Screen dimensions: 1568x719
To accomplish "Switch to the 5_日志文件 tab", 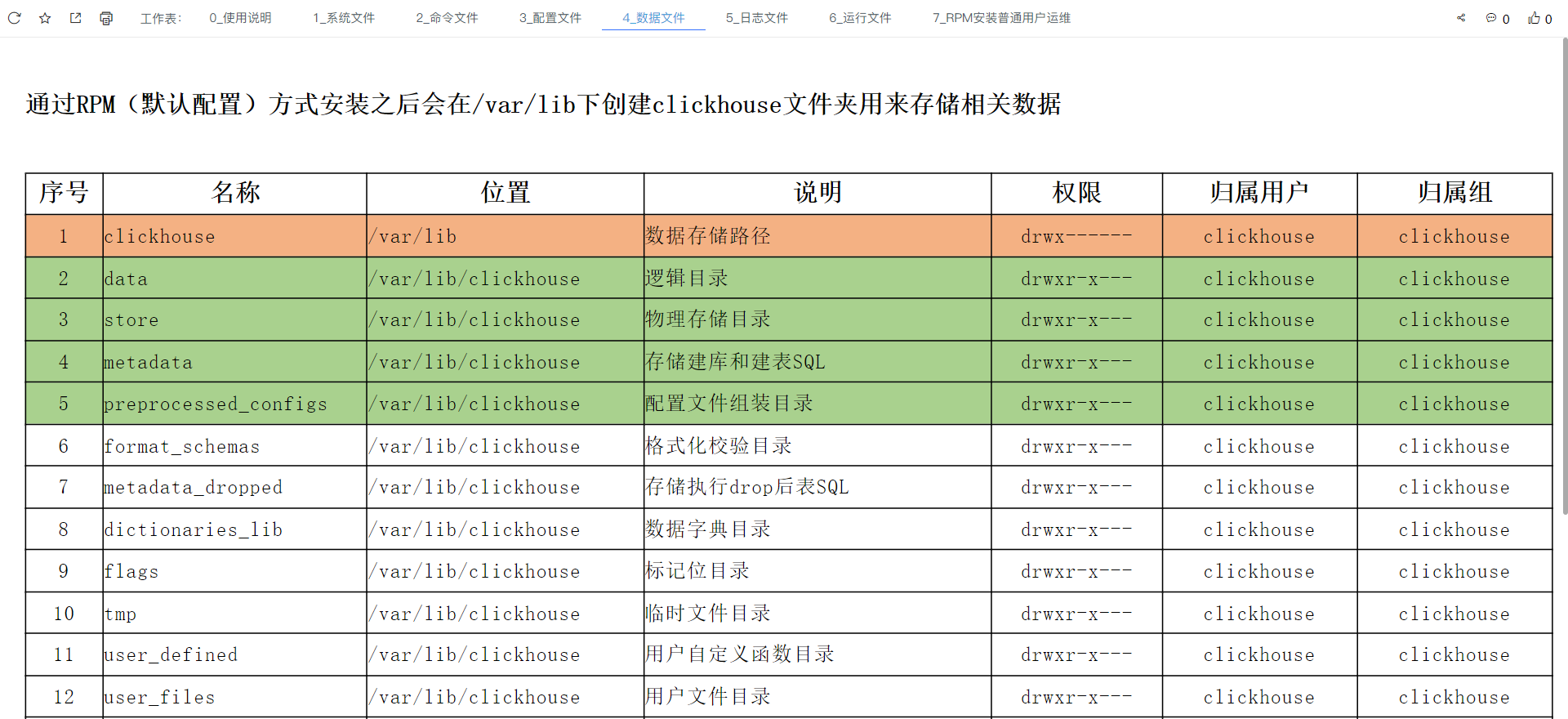I will (x=757, y=18).
